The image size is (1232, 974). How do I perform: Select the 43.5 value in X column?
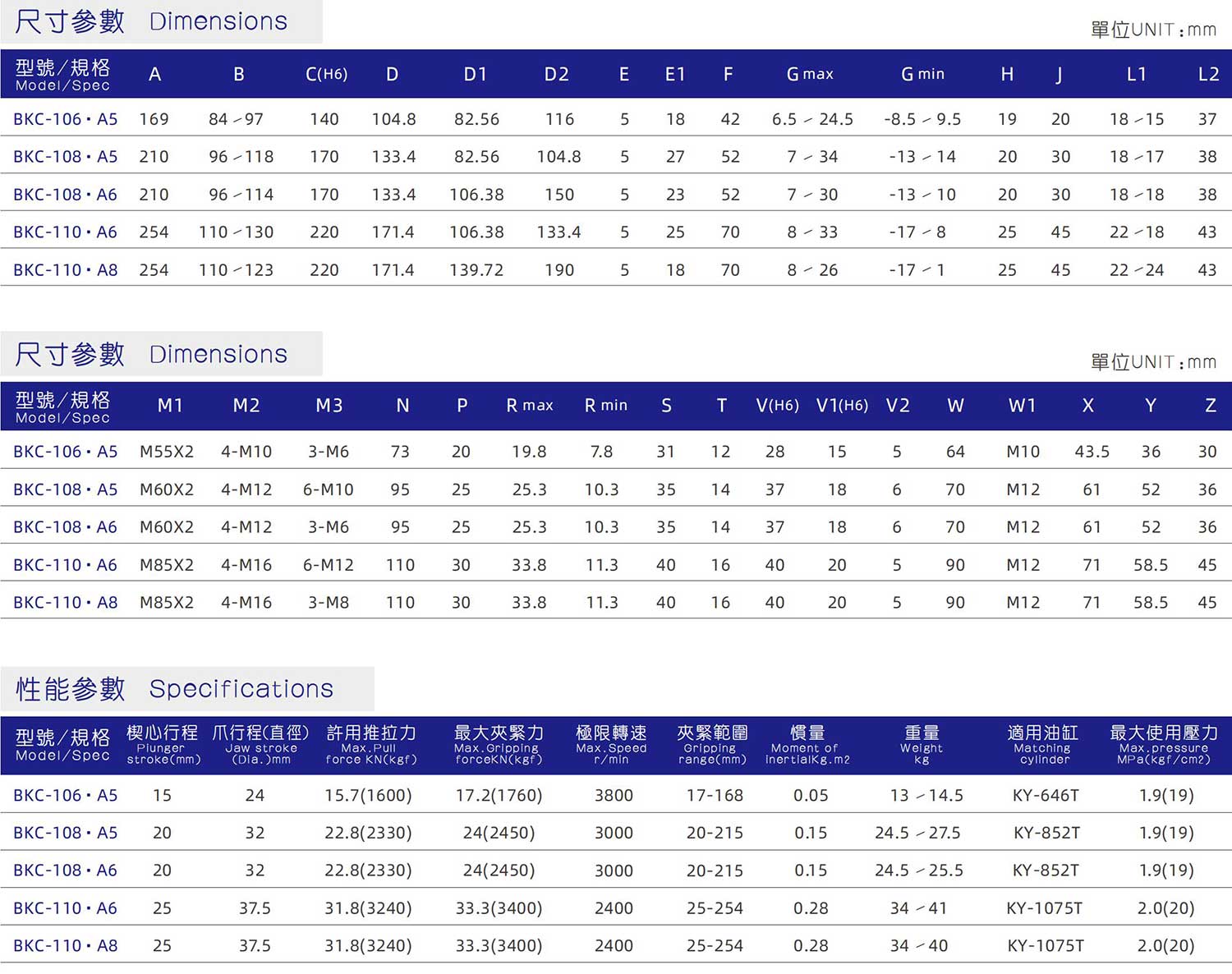[x=1092, y=452]
